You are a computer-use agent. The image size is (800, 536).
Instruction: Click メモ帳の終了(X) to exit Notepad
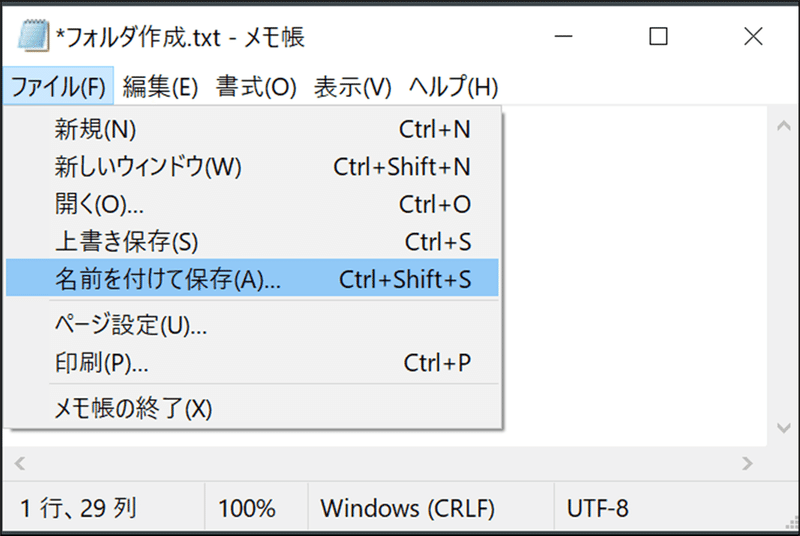[x=134, y=408]
